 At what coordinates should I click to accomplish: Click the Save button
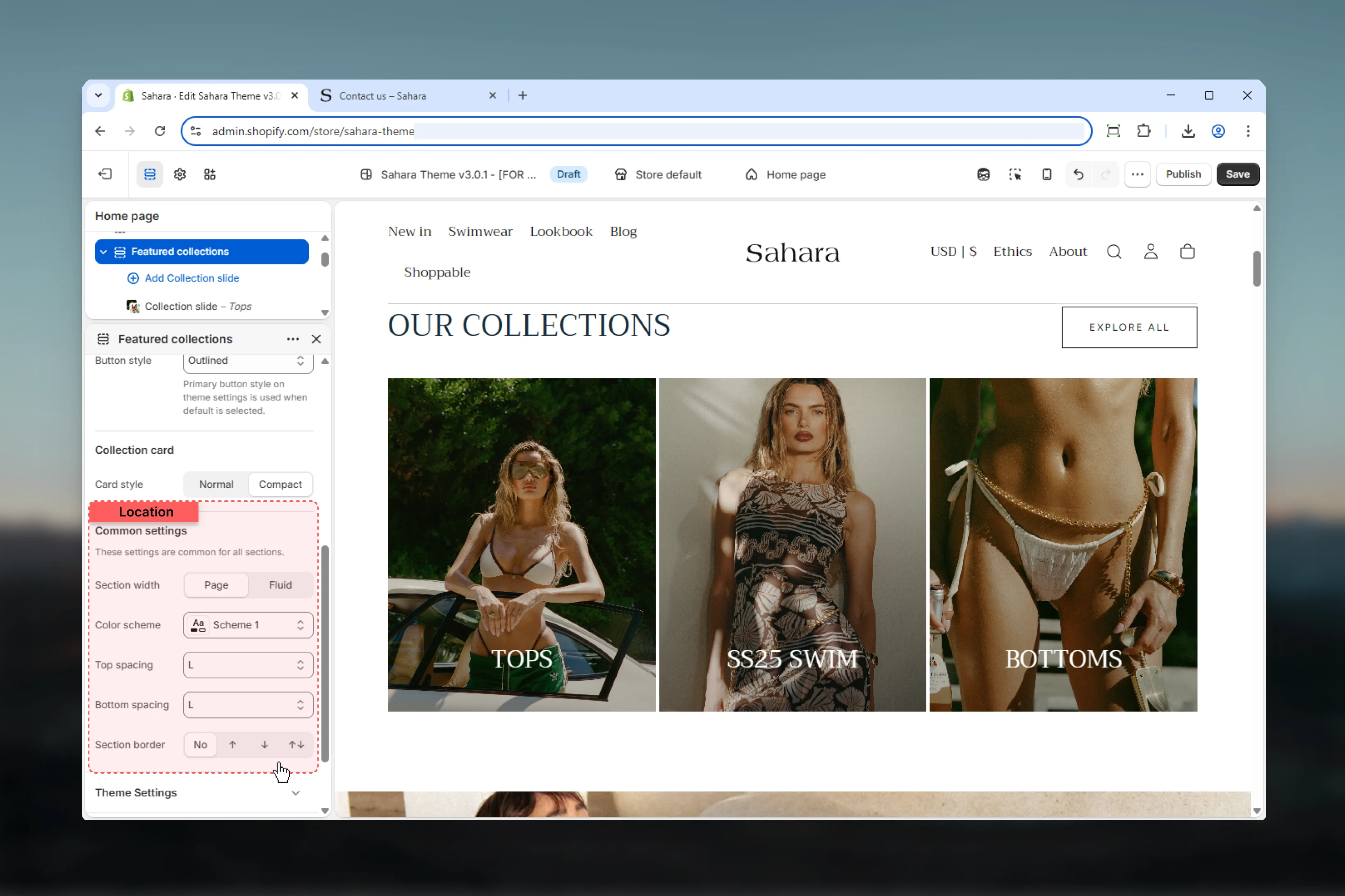click(1237, 174)
